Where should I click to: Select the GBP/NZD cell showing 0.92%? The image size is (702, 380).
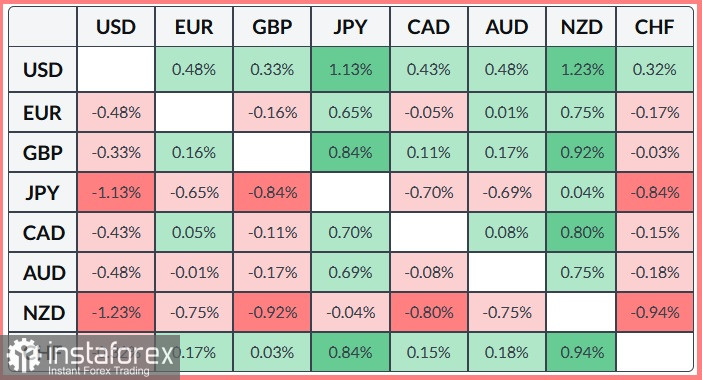(x=581, y=153)
